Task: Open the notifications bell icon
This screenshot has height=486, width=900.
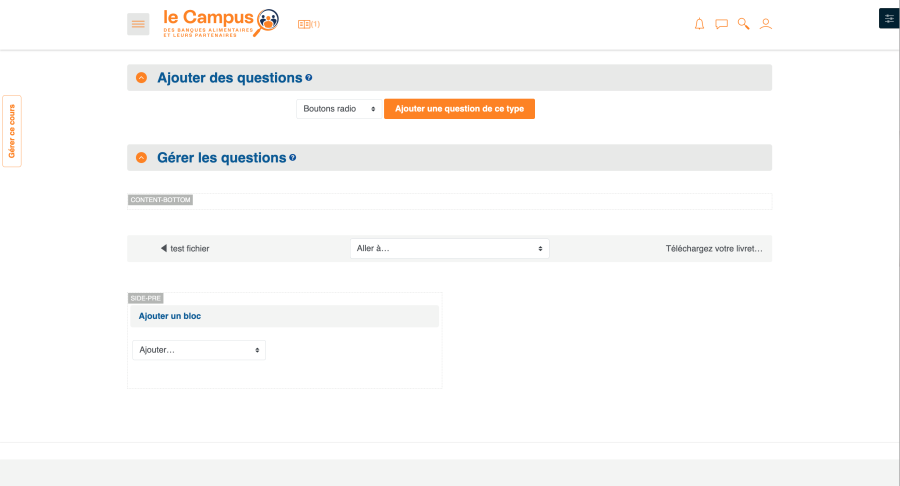Action: tap(699, 24)
